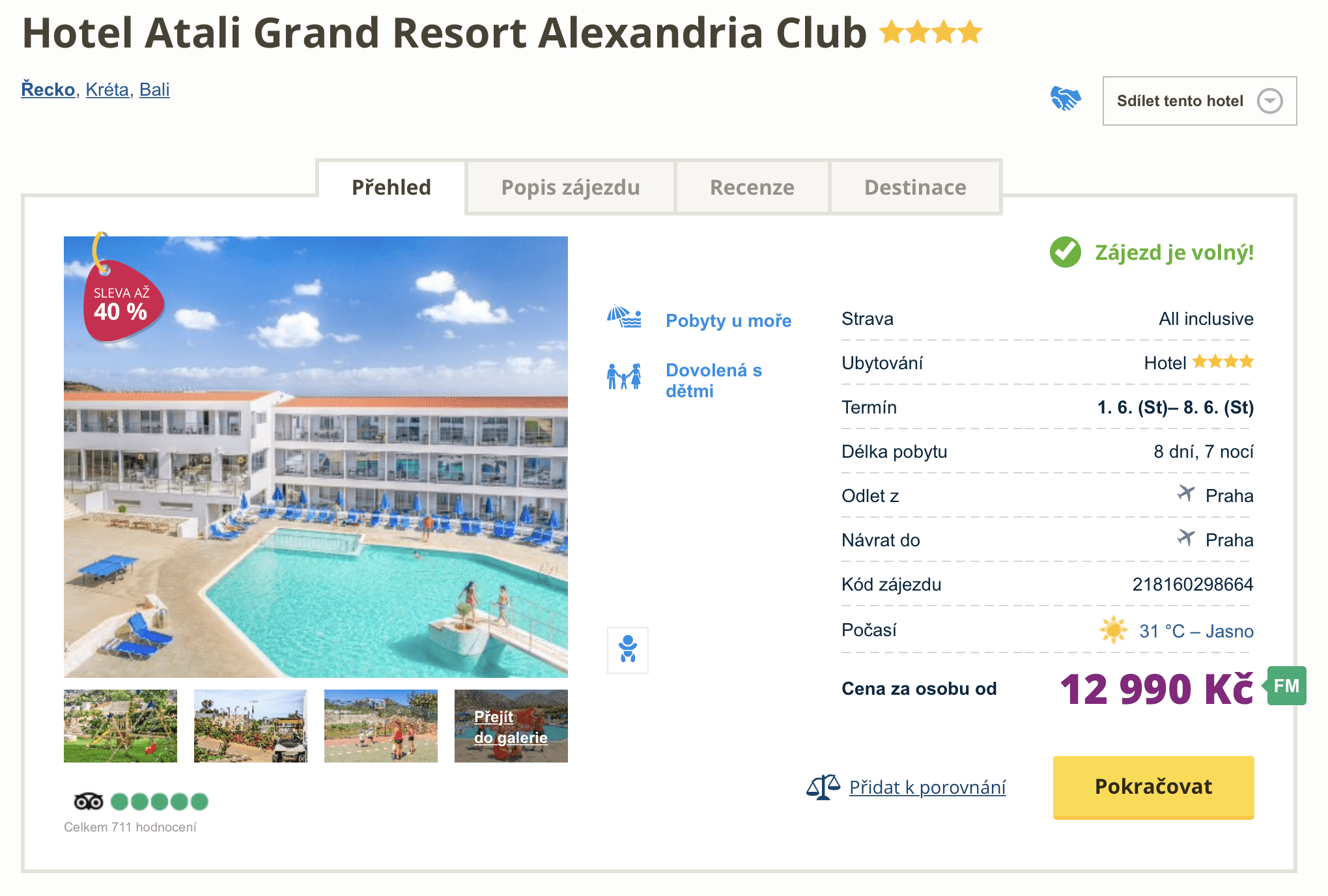This screenshot has height=896, width=1328.
Task: Open the Přejít do galerie thumbnail
Action: click(511, 726)
